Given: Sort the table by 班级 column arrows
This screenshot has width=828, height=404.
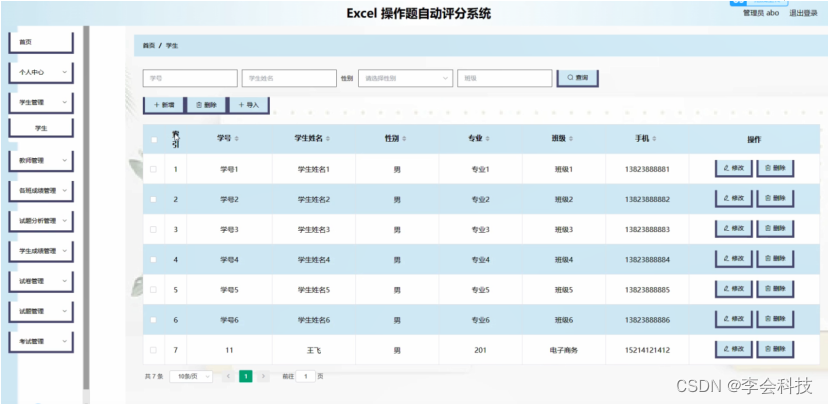Looking at the screenshot, I should (571, 139).
